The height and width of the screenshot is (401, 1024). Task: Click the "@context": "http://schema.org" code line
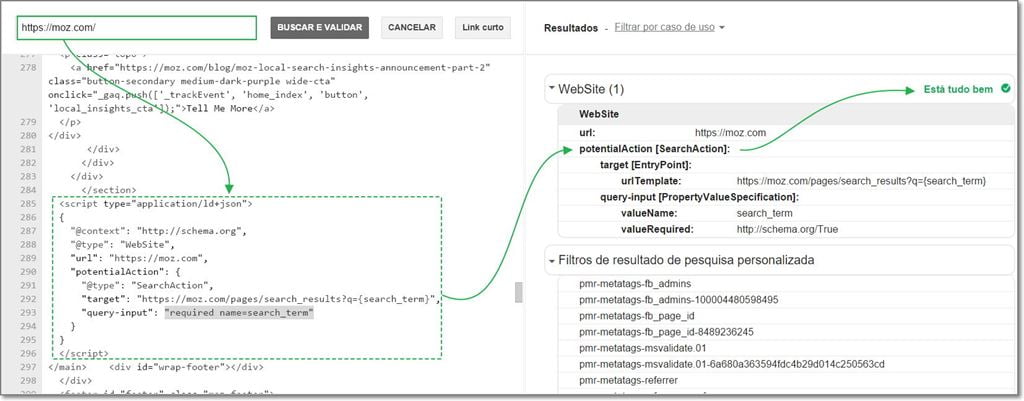157,231
